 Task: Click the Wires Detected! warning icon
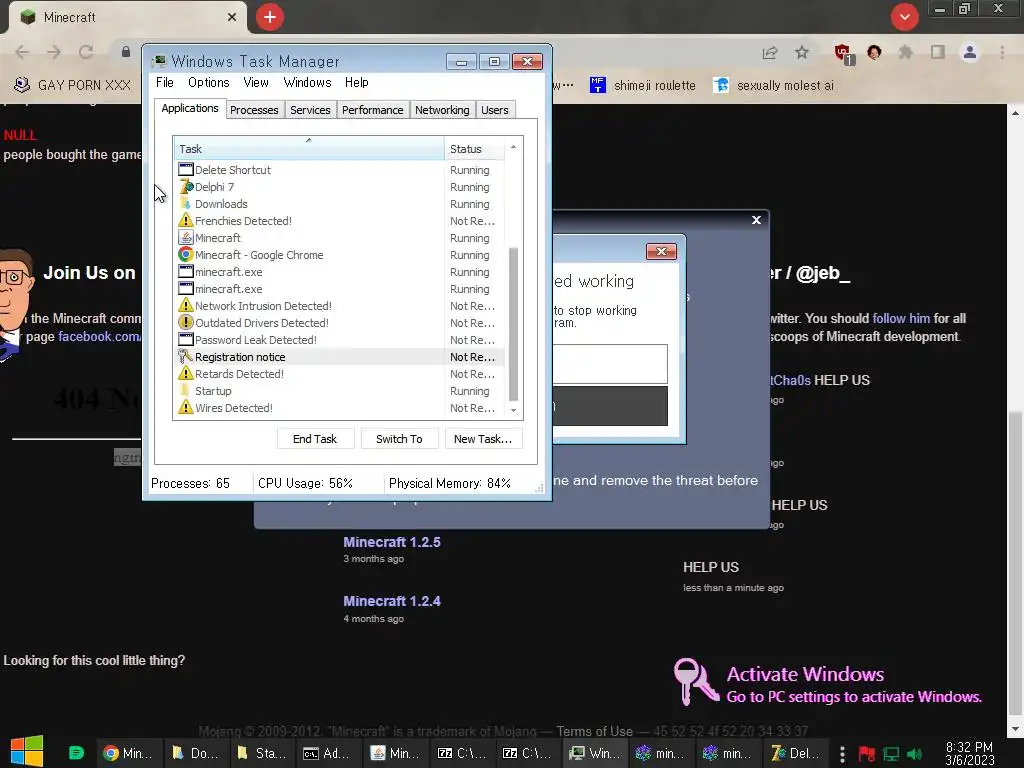(x=186, y=408)
